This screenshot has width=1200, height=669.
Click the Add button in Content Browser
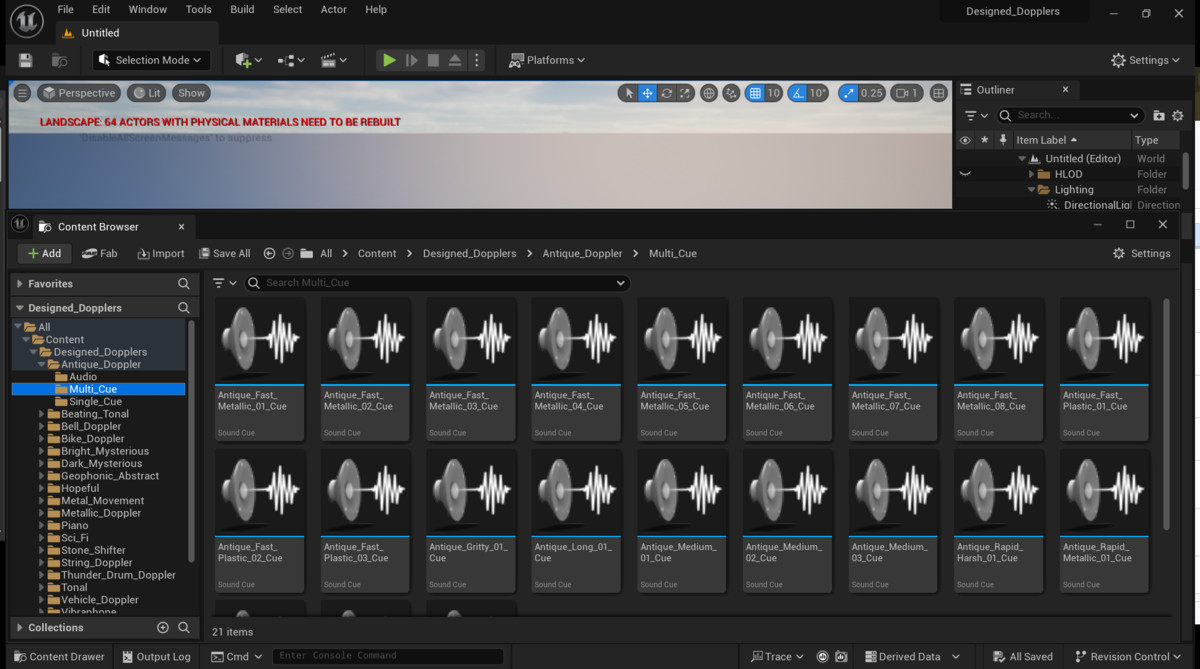coord(44,253)
